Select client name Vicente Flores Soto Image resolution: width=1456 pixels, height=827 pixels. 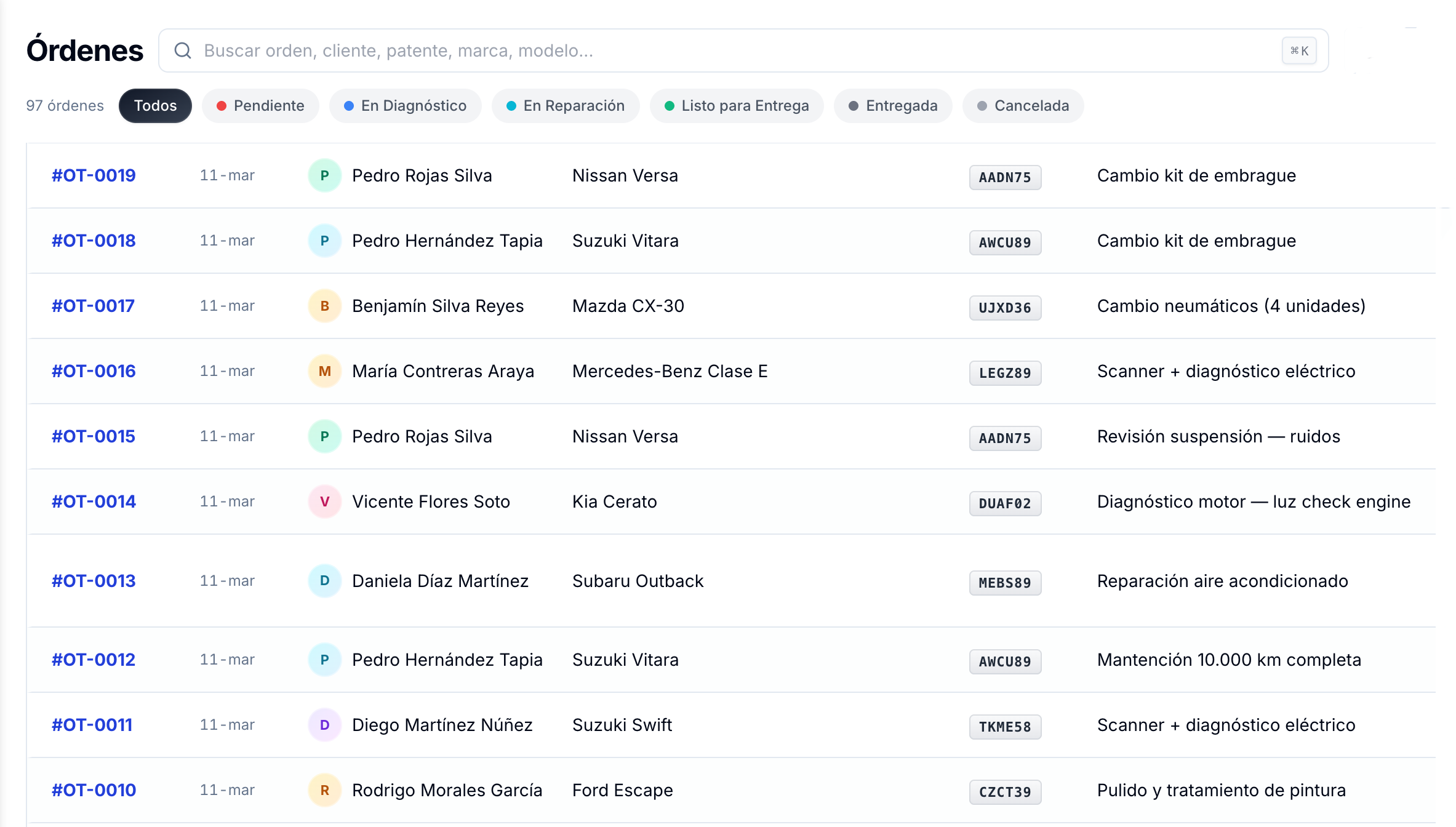click(x=431, y=501)
